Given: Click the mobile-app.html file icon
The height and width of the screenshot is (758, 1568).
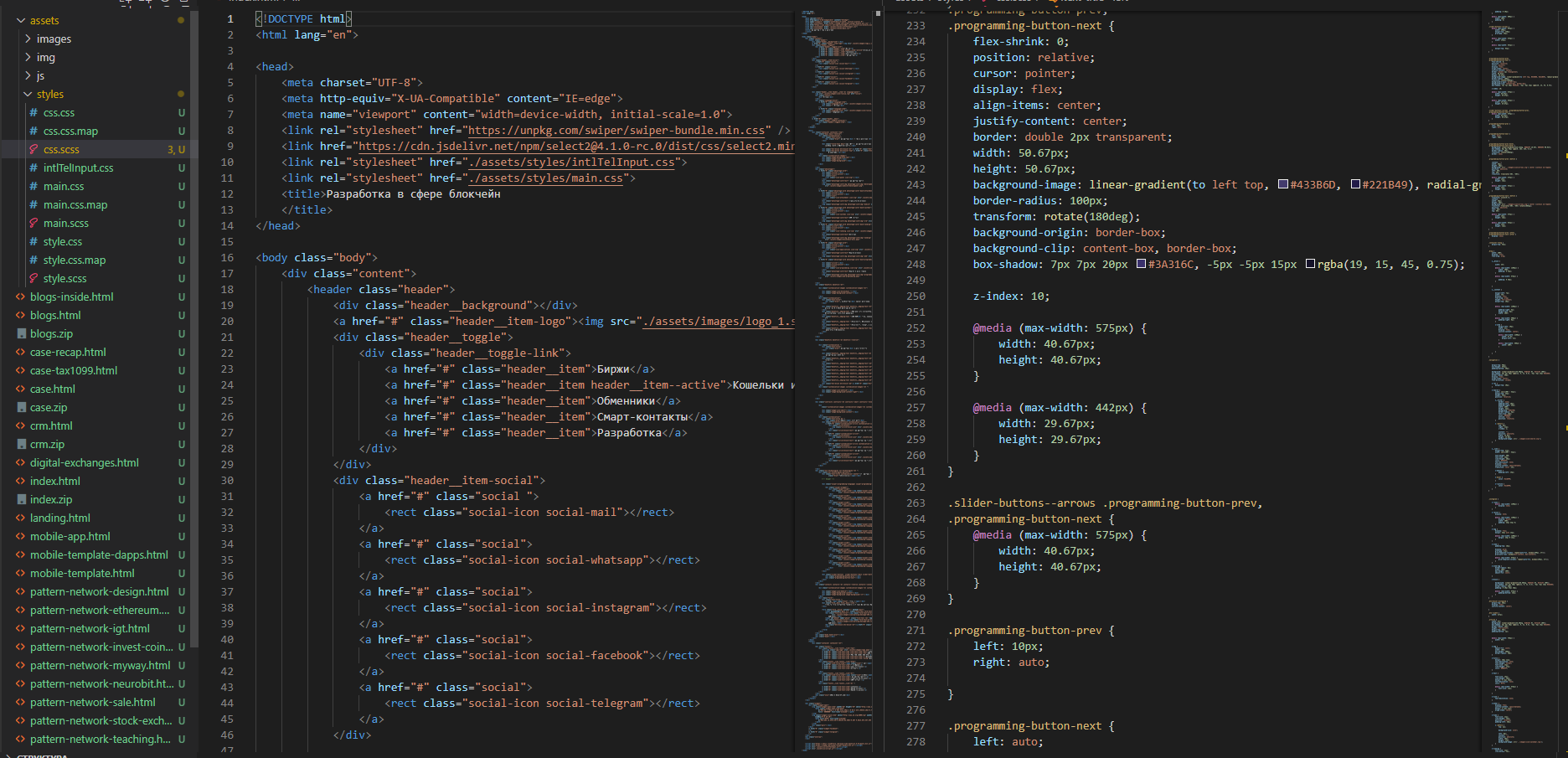Looking at the screenshot, I should (21, 536).
